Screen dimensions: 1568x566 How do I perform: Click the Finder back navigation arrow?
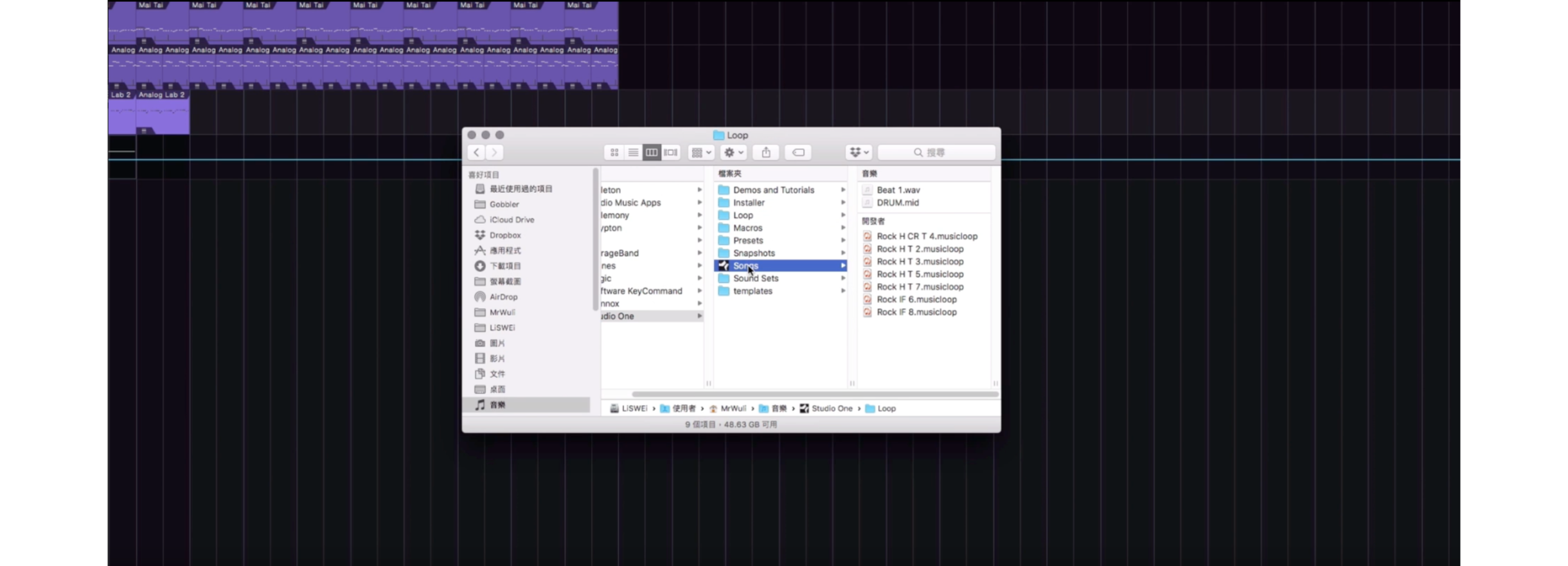pyautogui.click(x=476, y=152)
